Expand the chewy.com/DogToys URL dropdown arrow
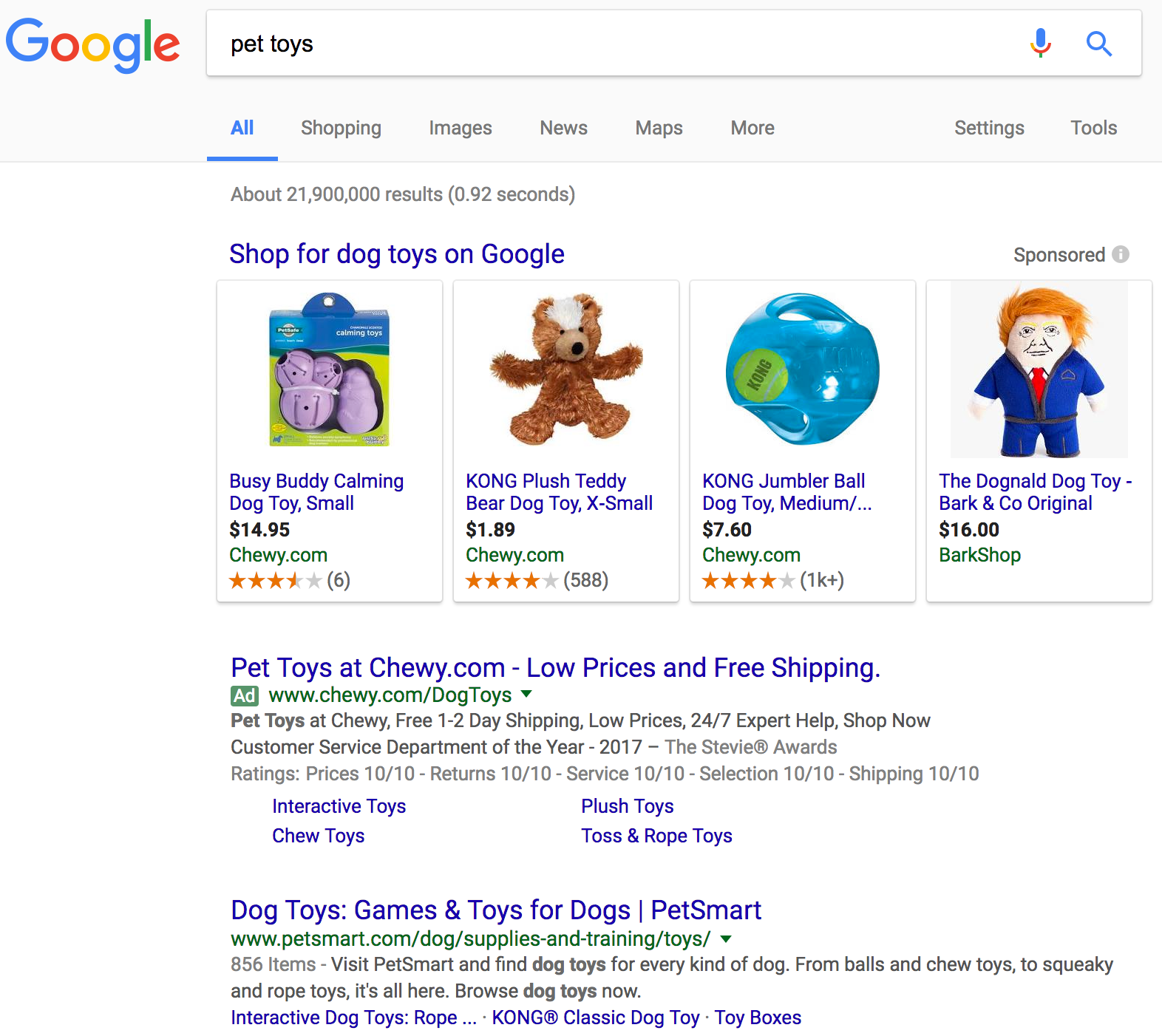The height and width of the screenshot is (1036, 1162). coord(526,694)
